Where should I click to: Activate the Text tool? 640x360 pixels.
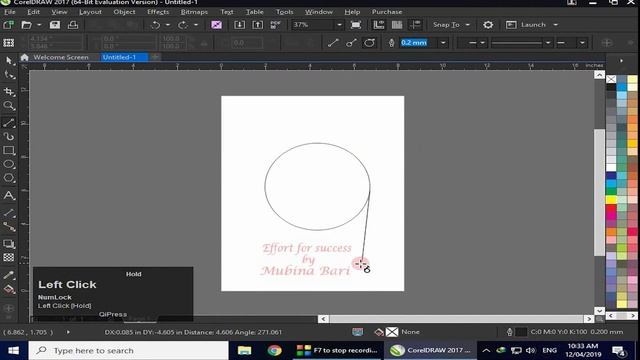click(9, 196)
